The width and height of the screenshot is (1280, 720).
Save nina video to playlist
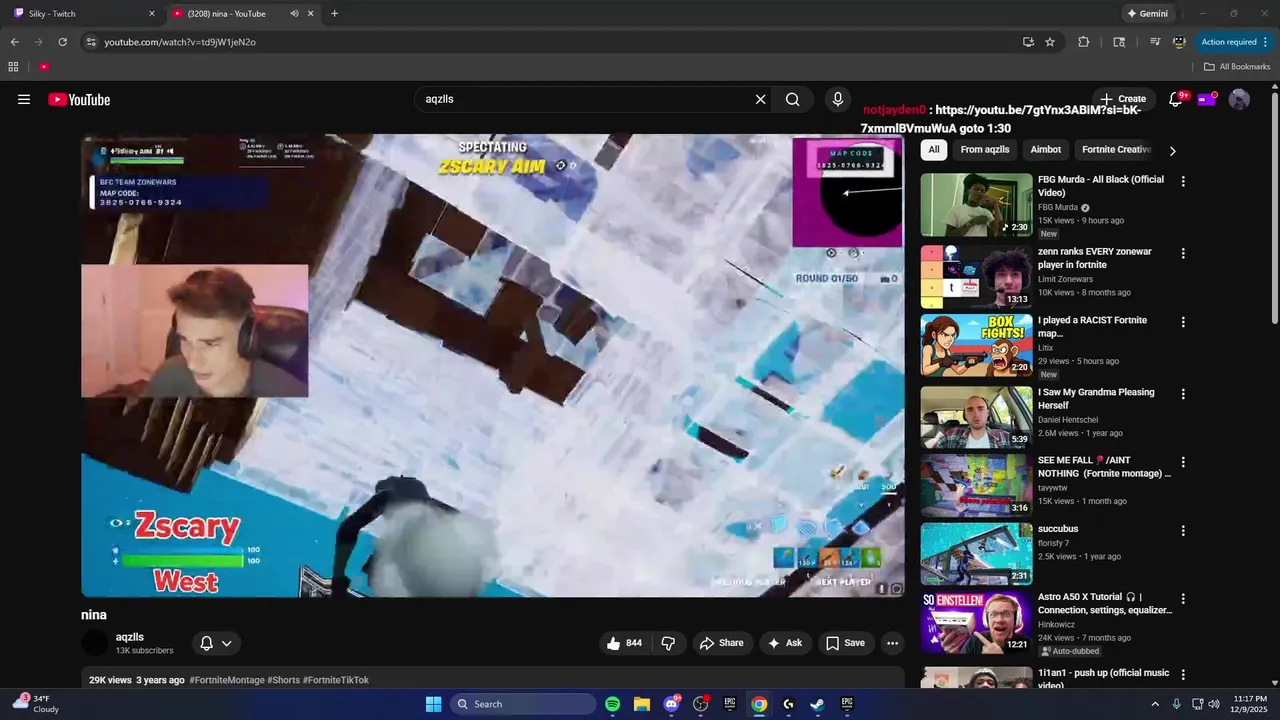coord(845,643)
